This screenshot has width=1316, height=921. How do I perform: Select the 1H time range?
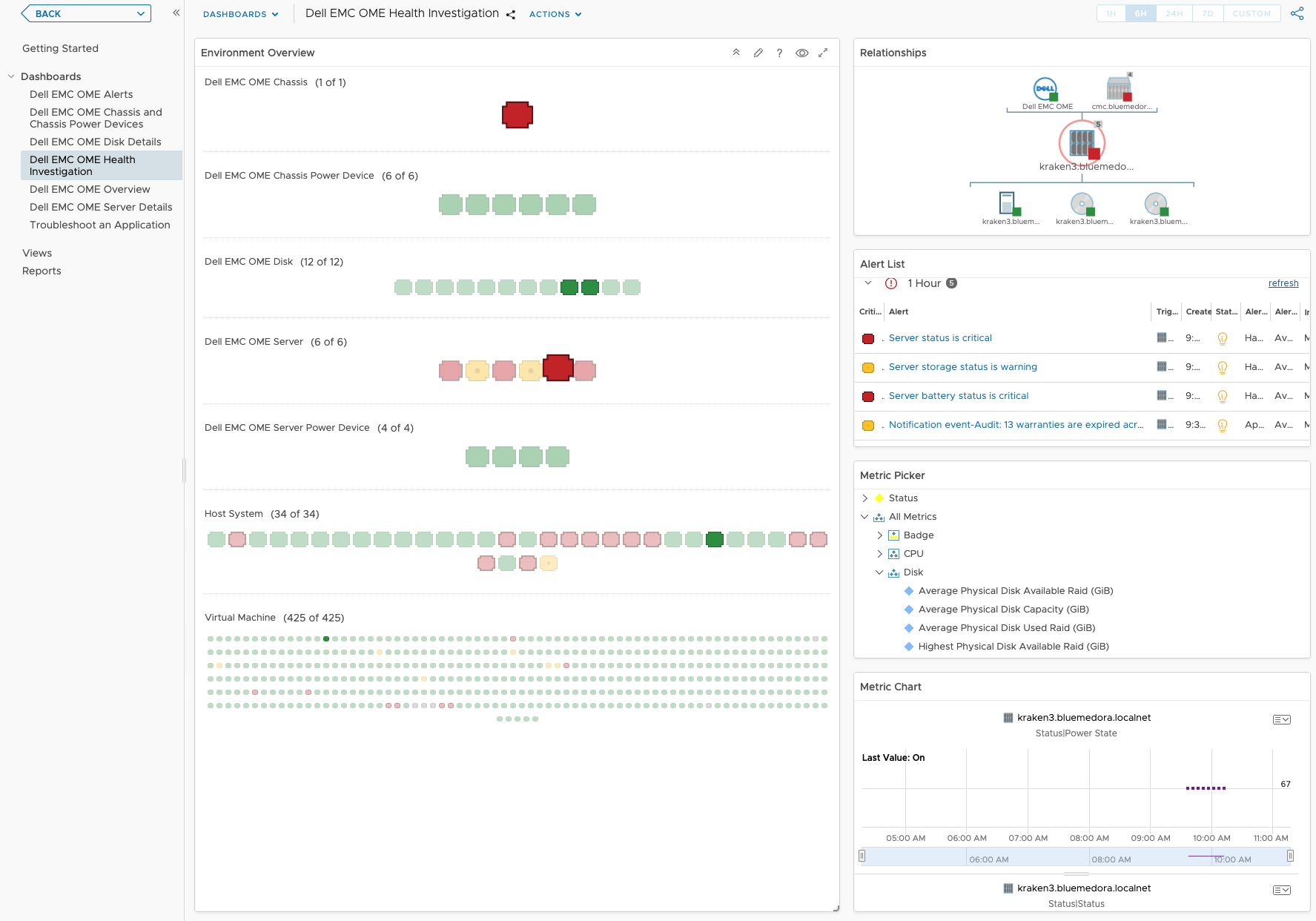coord(1111,13)
